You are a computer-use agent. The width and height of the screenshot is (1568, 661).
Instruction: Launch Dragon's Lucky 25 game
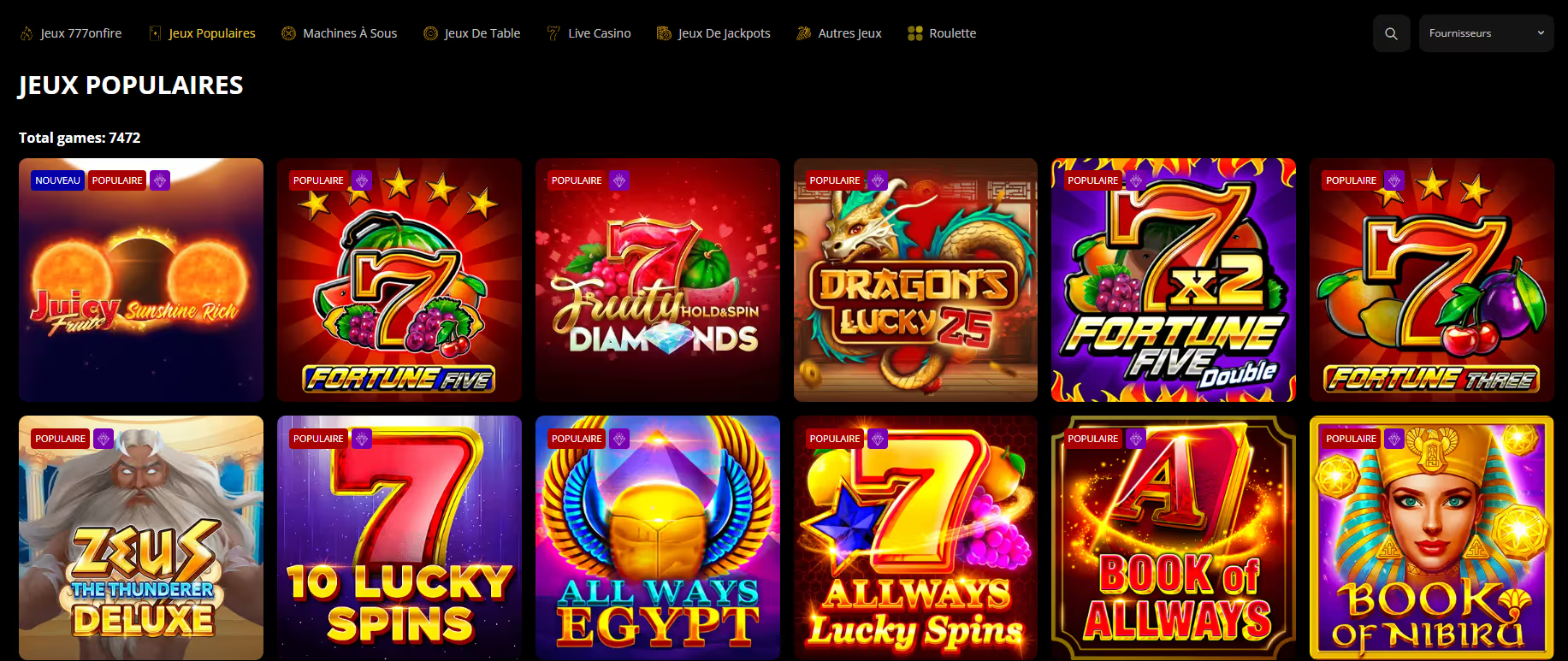click(915, 280)
